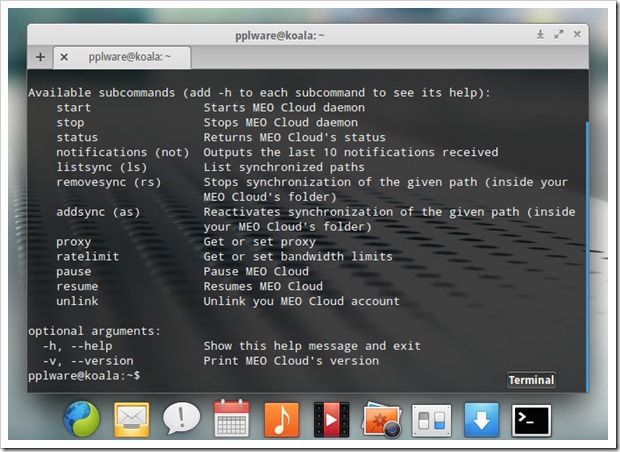
Task: Launch the Mail app in the dock
Action: point(132,419)
